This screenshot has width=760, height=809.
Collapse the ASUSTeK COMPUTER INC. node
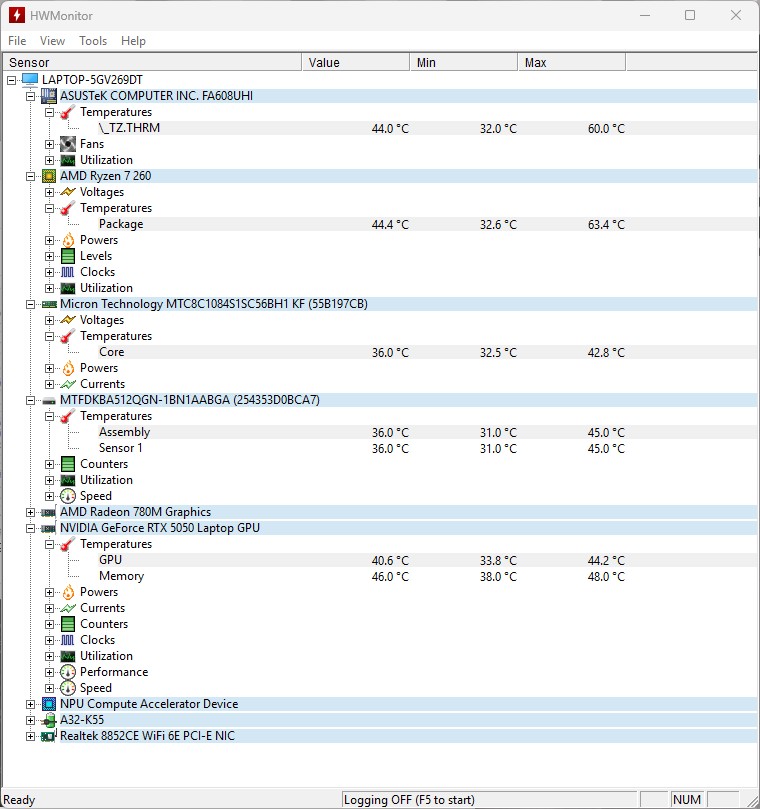pyautogui.click(x=30, y=96)
